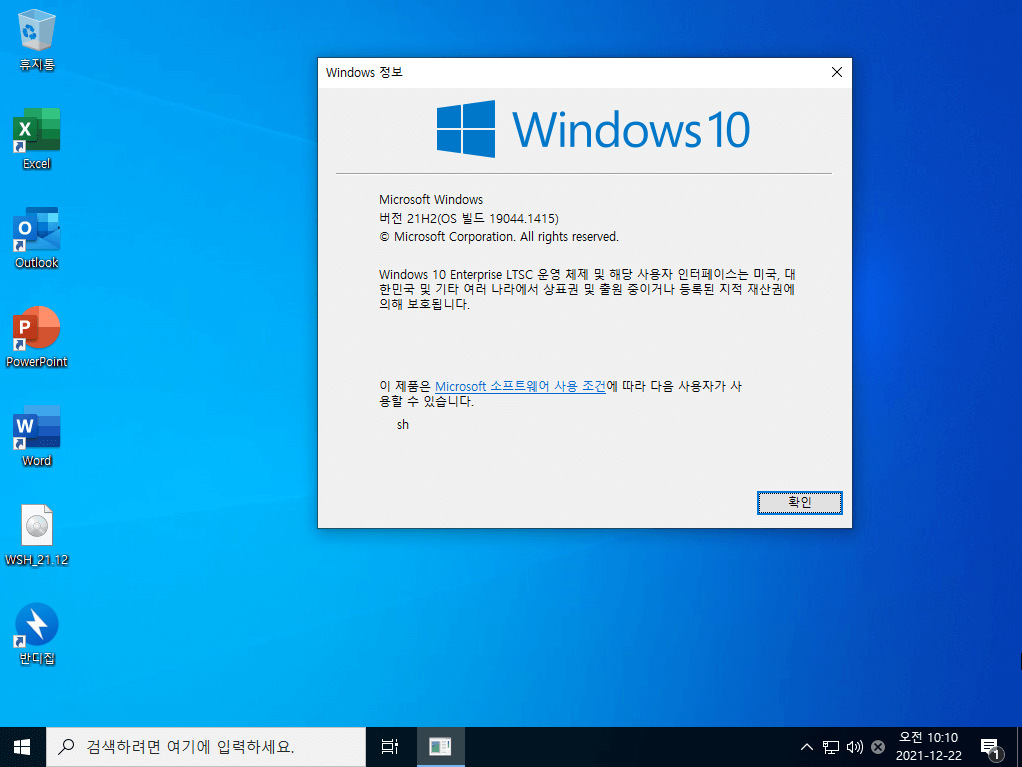Open the volume speaker tray icon

pyautogui.click(x=854, y=747)
